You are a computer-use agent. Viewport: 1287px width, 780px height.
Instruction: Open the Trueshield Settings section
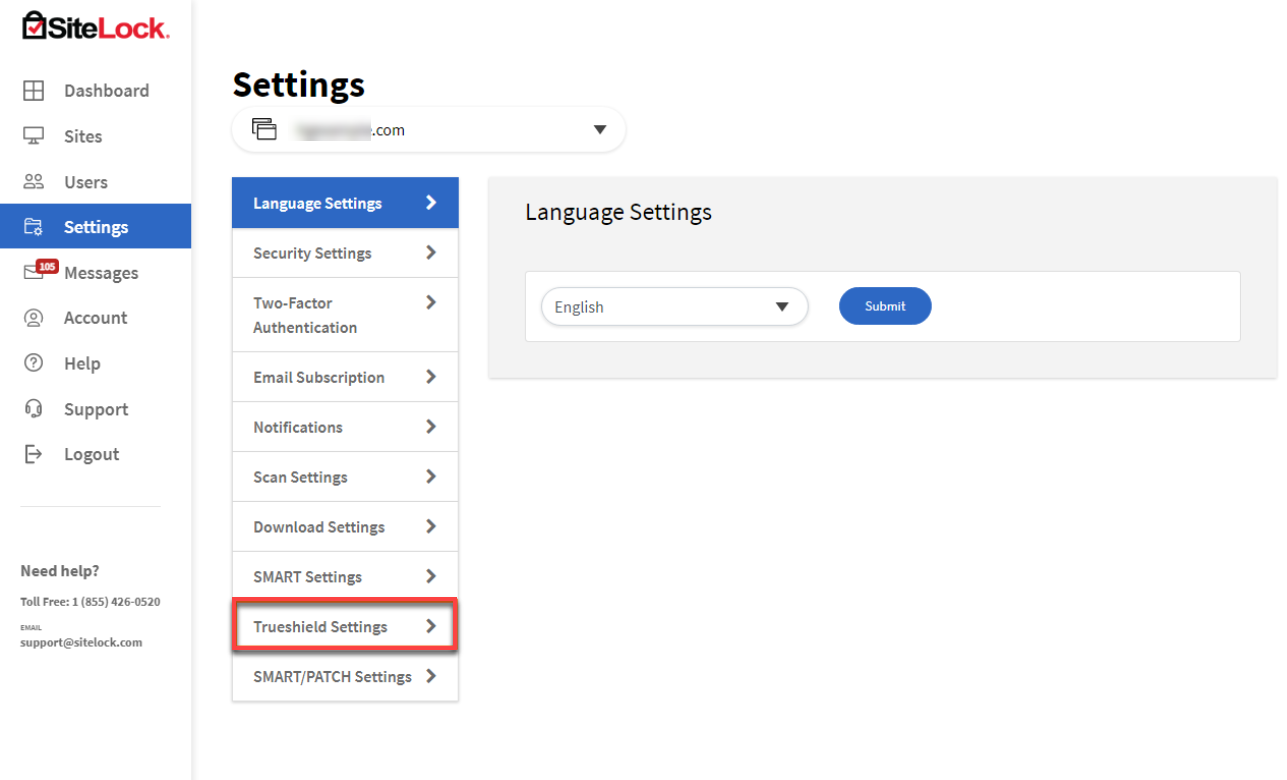coord(344,626)
